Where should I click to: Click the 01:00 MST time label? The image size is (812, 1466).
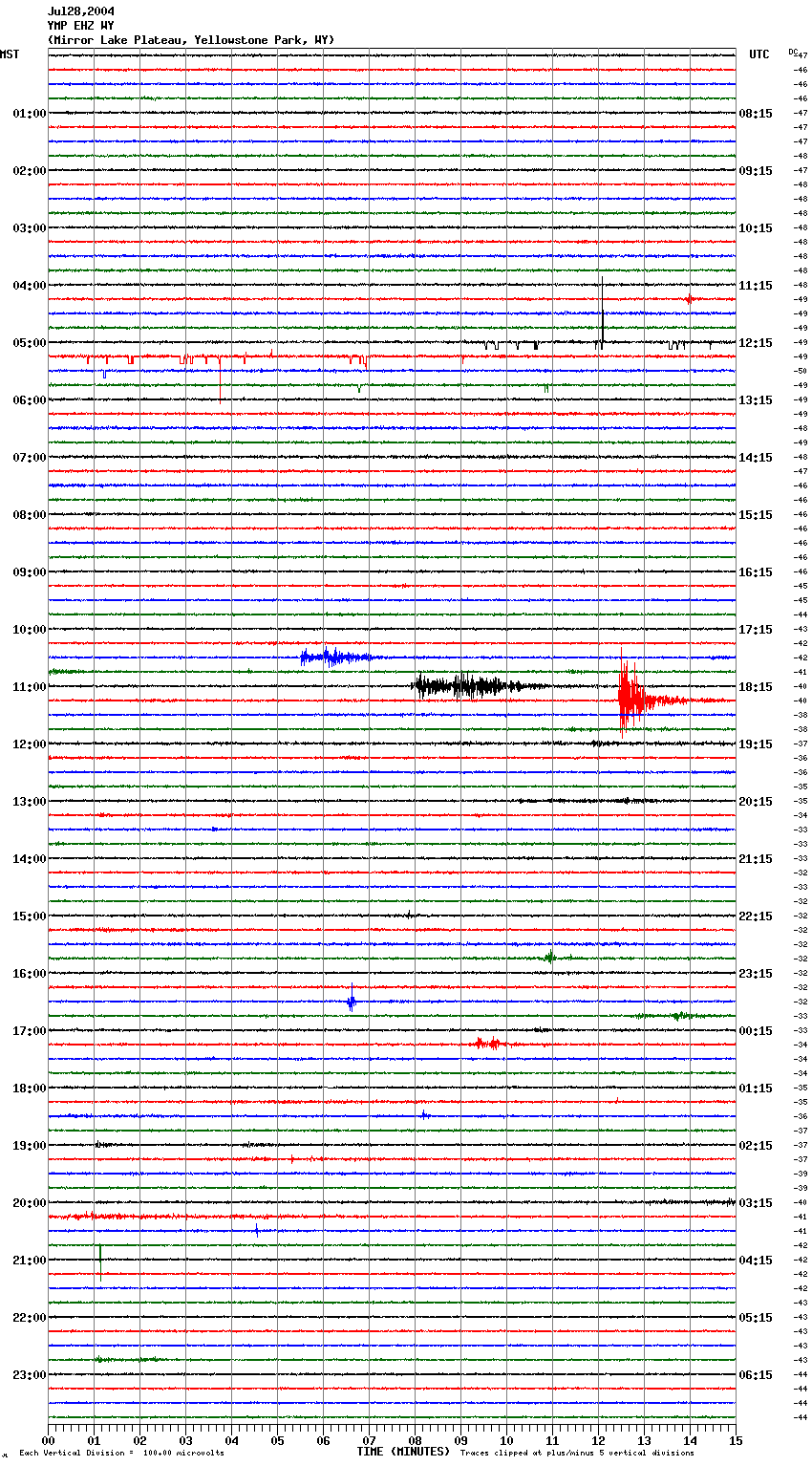[29, 114]
